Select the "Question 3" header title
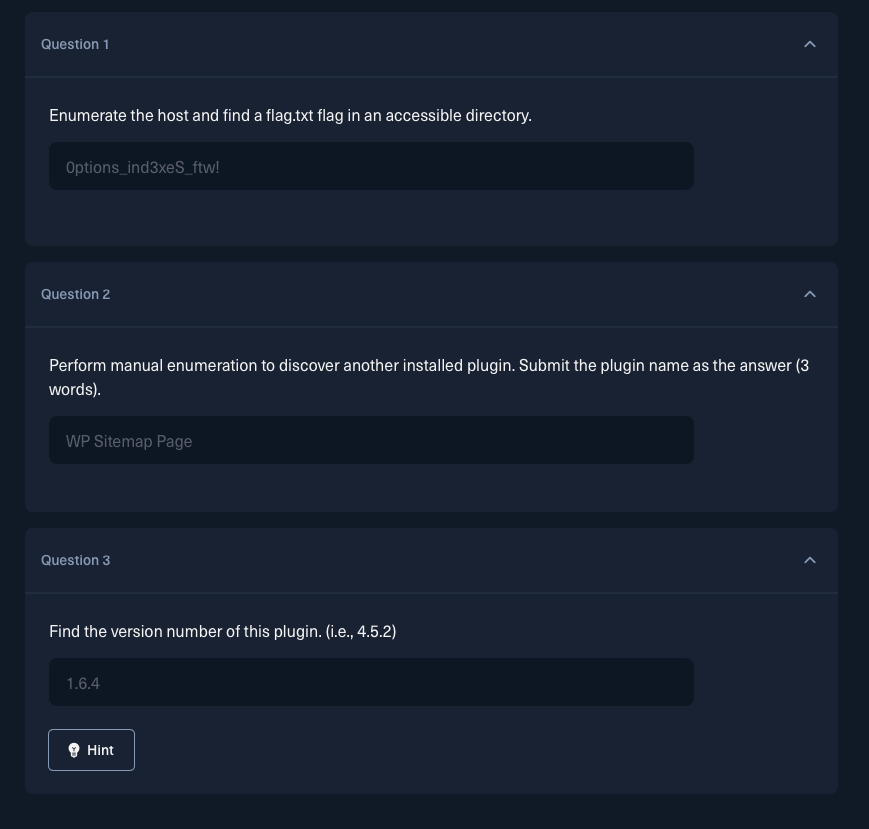The image size is (869, 829). 75,560
